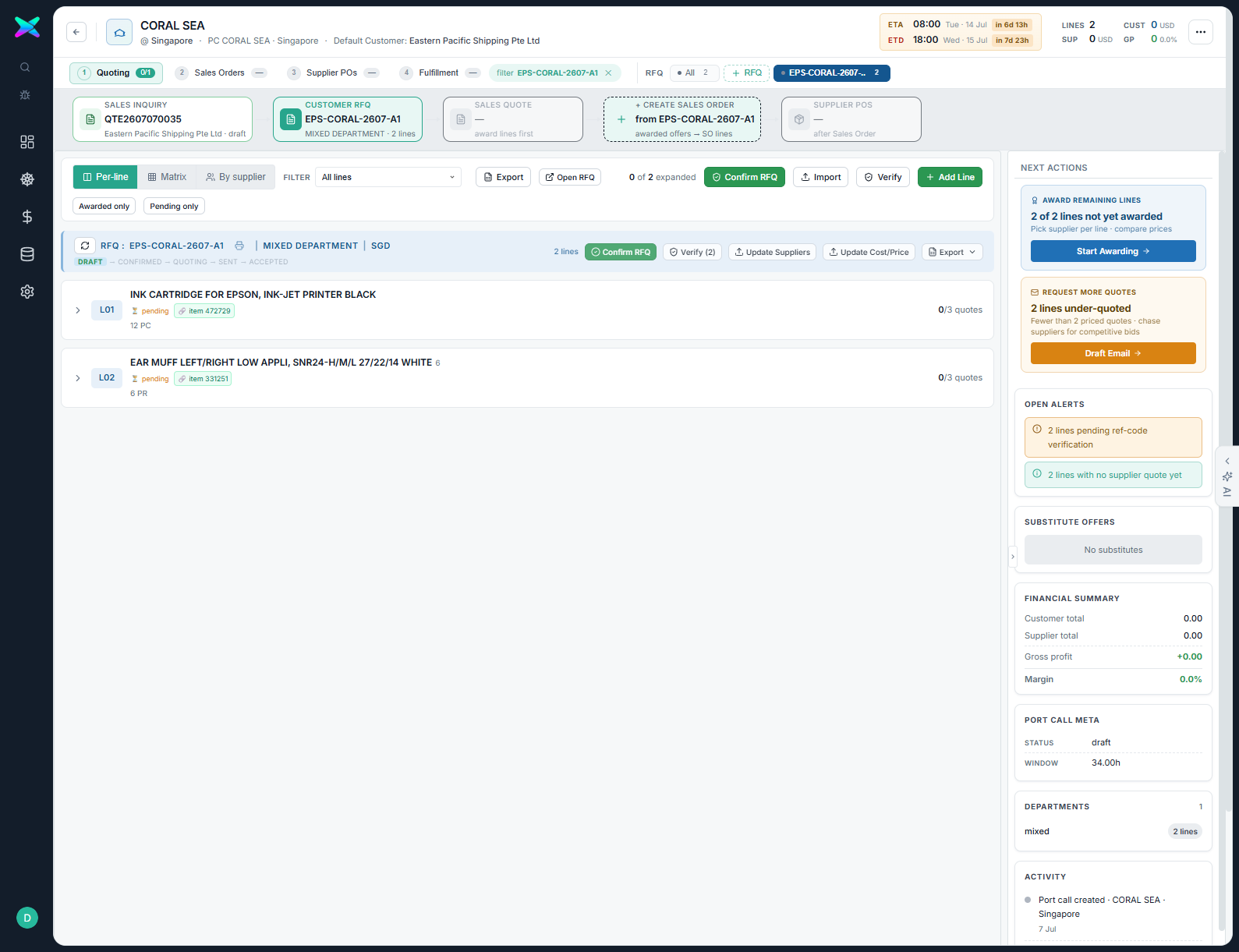Open the QTE2607070035 sales inquiry card
Screen dimensions: 1239x952
click(162, 119)
